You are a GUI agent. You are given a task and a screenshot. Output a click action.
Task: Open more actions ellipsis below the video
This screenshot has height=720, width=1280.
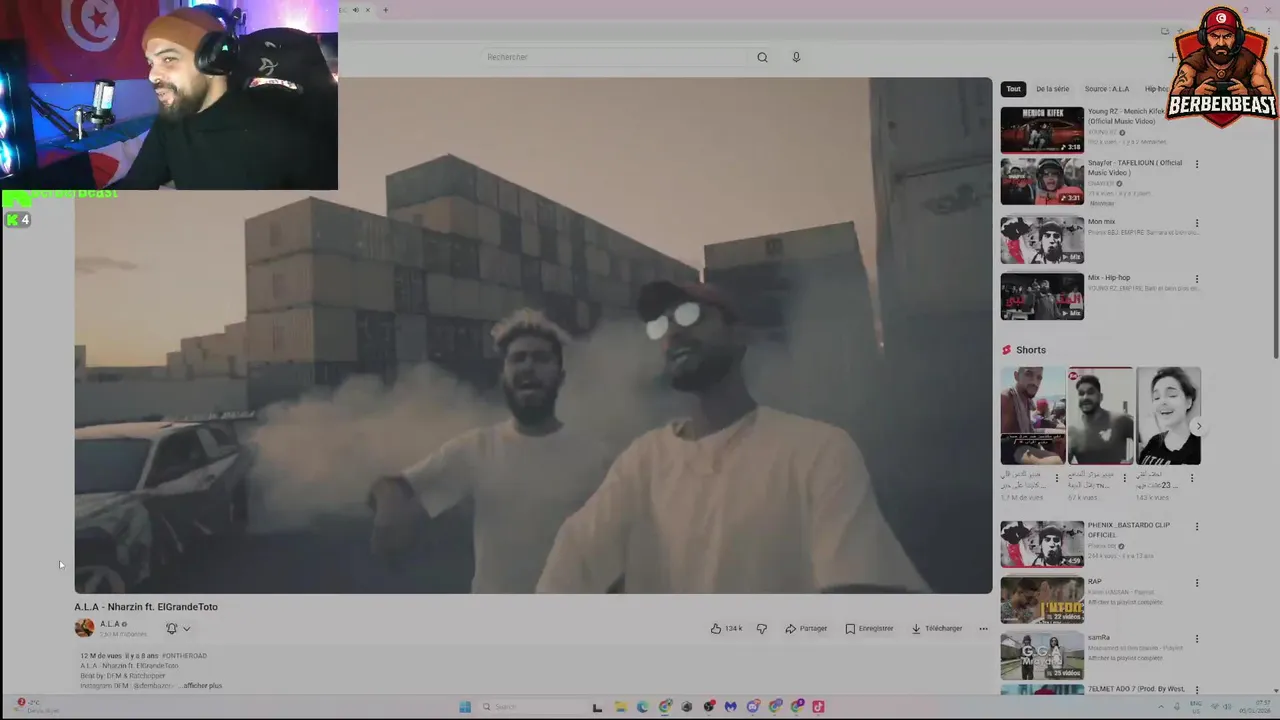click(x=983, y=628)
